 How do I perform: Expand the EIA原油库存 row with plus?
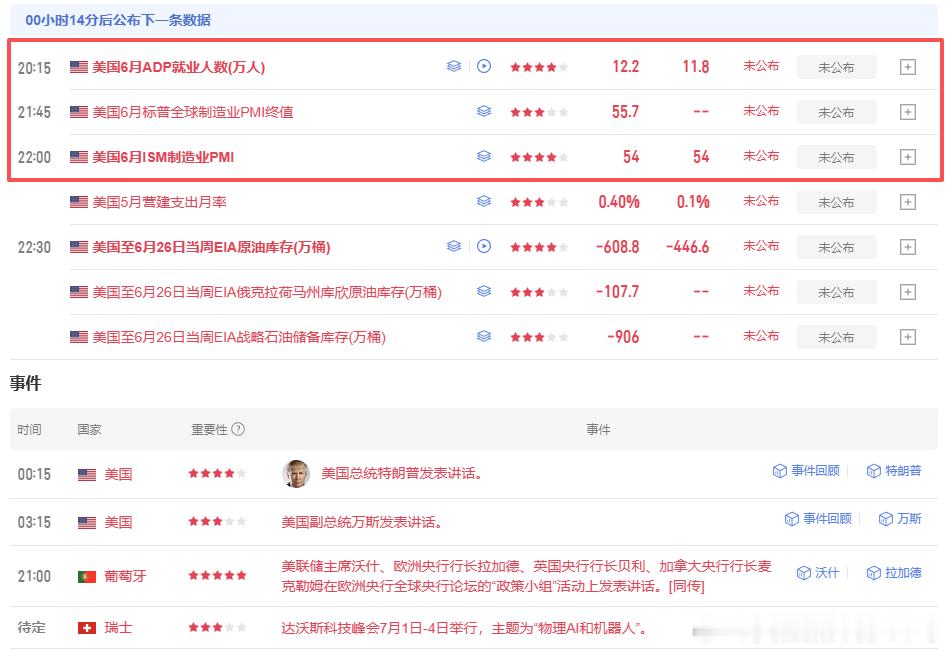(907, 247)
